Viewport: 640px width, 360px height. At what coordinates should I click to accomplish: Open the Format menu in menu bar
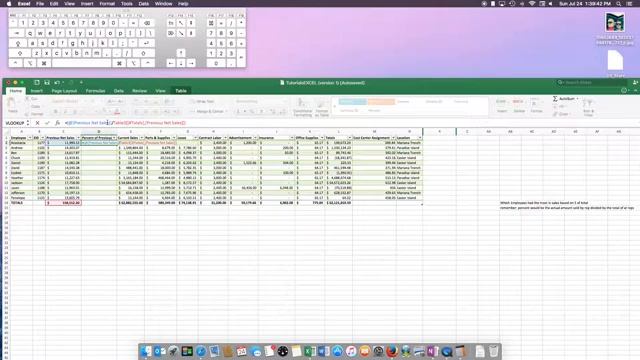(x=107, y=4)
